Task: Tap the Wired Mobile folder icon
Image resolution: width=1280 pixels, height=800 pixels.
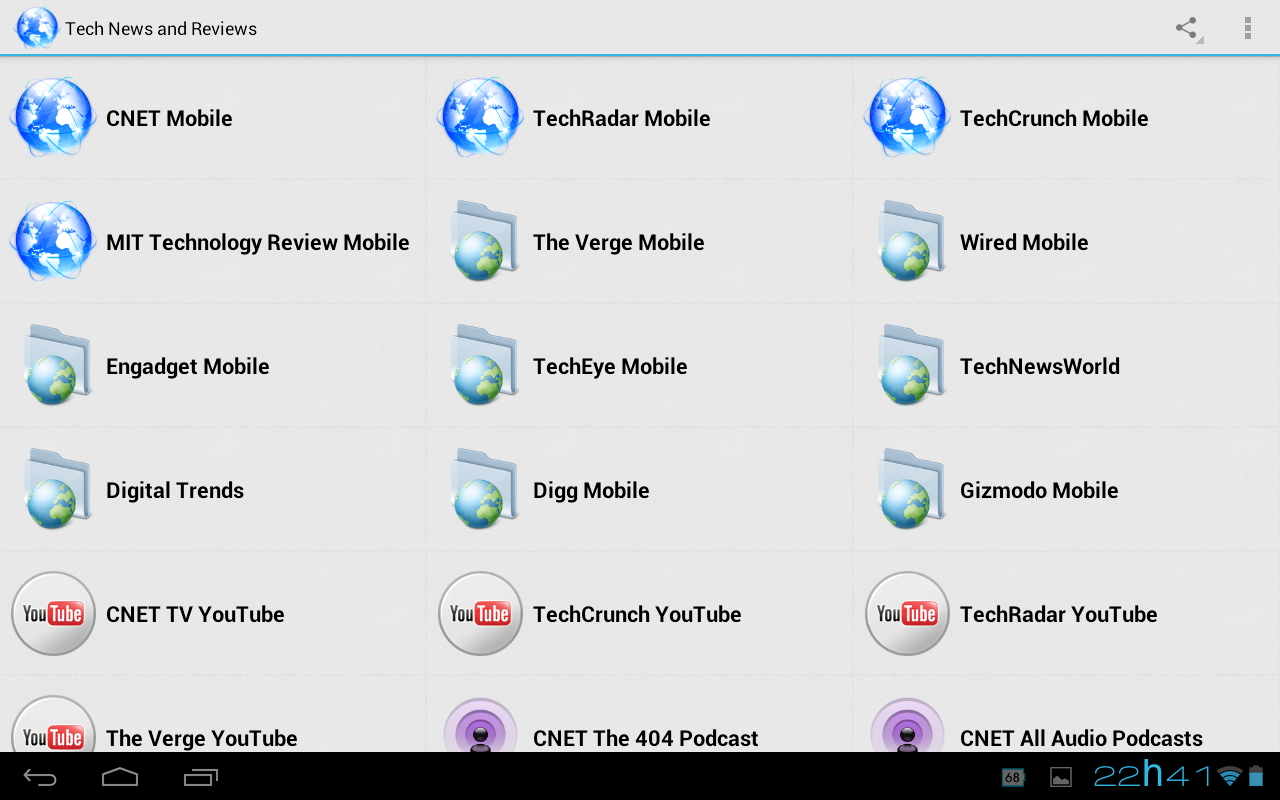Action: (x=911, y=242)
